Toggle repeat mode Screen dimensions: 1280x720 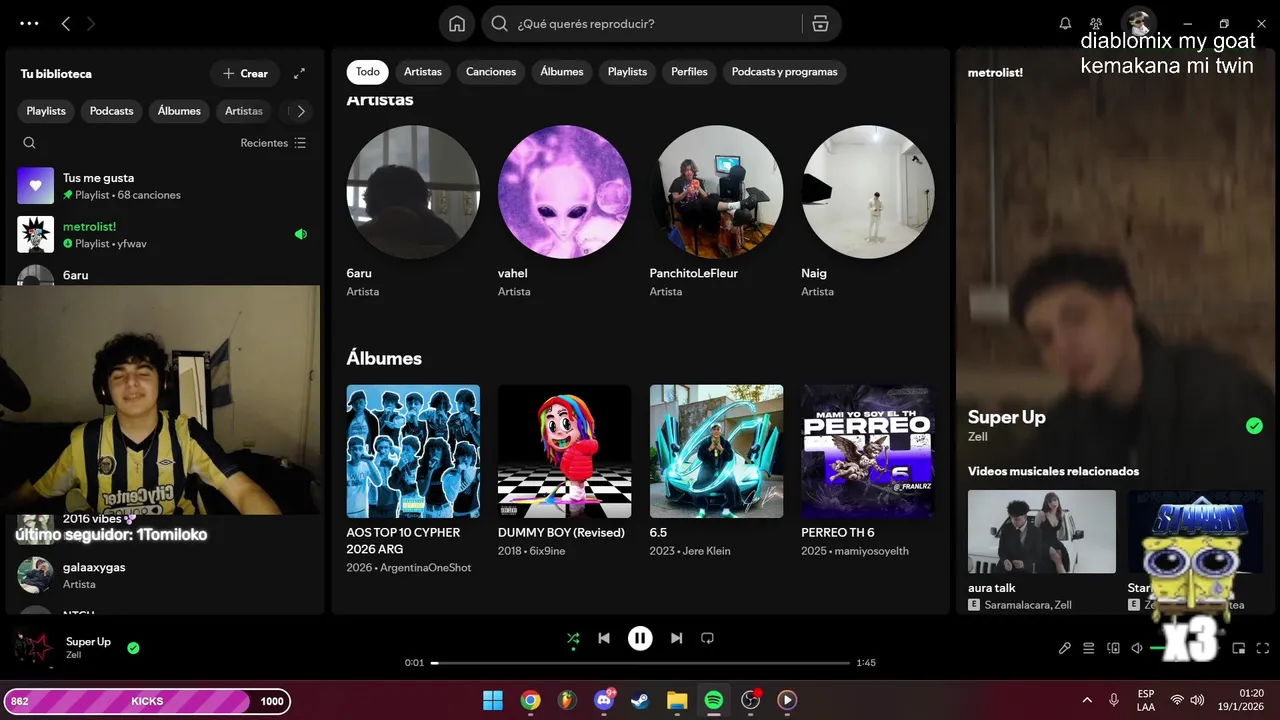708,638
